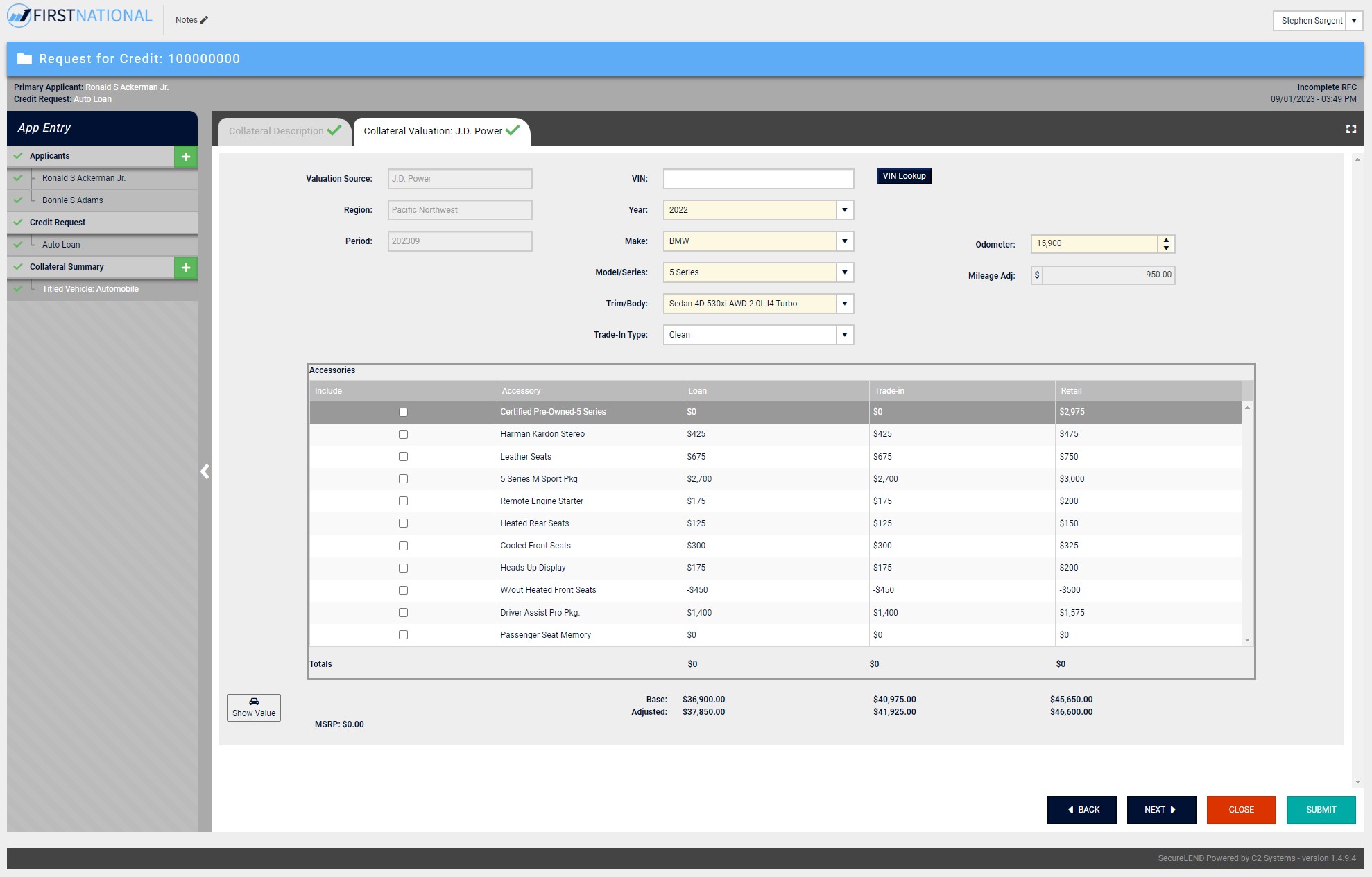Click the Period field showing 202309
This screenshot has width=1372, height=877.
(460, 241)
